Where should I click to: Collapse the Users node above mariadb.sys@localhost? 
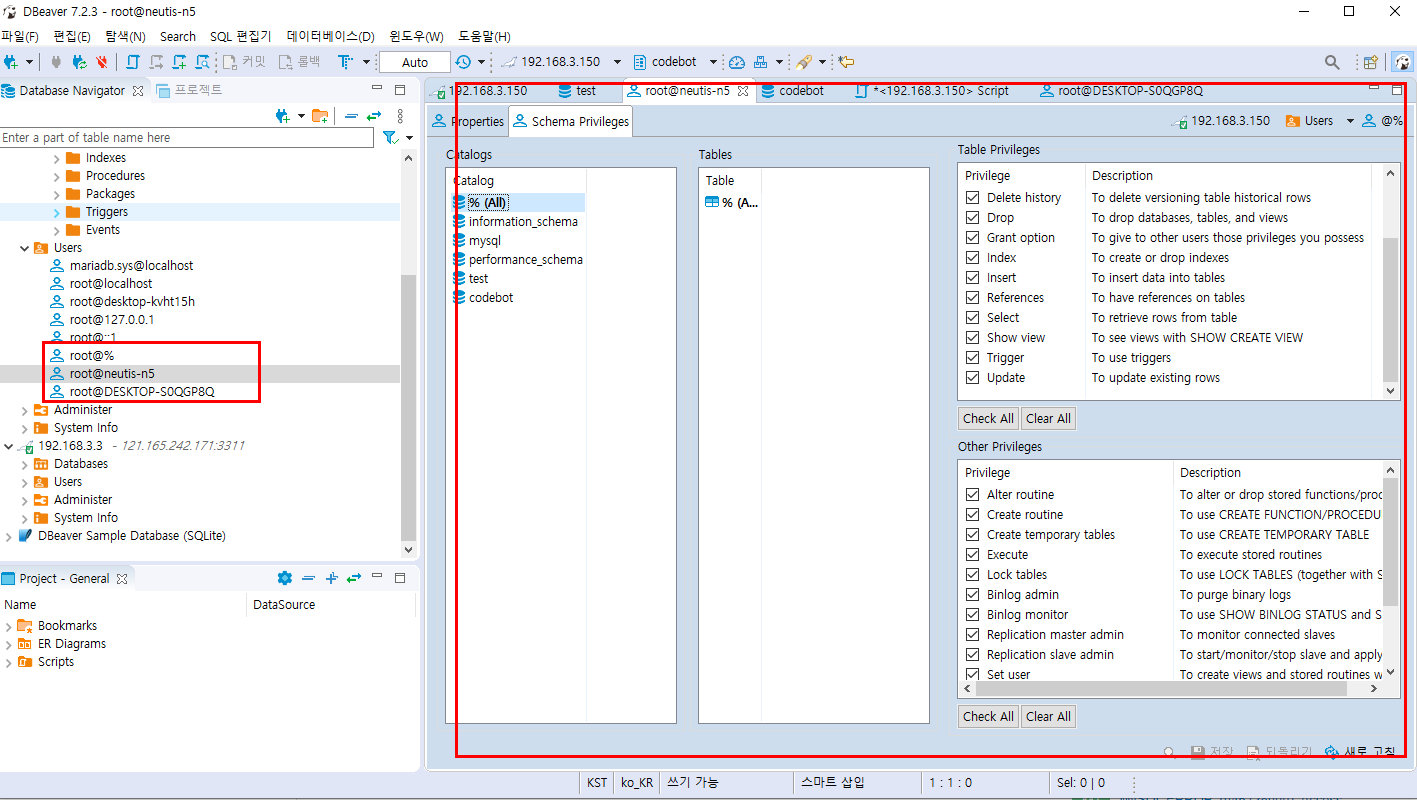pyautogui.click(x=25, y=248)
